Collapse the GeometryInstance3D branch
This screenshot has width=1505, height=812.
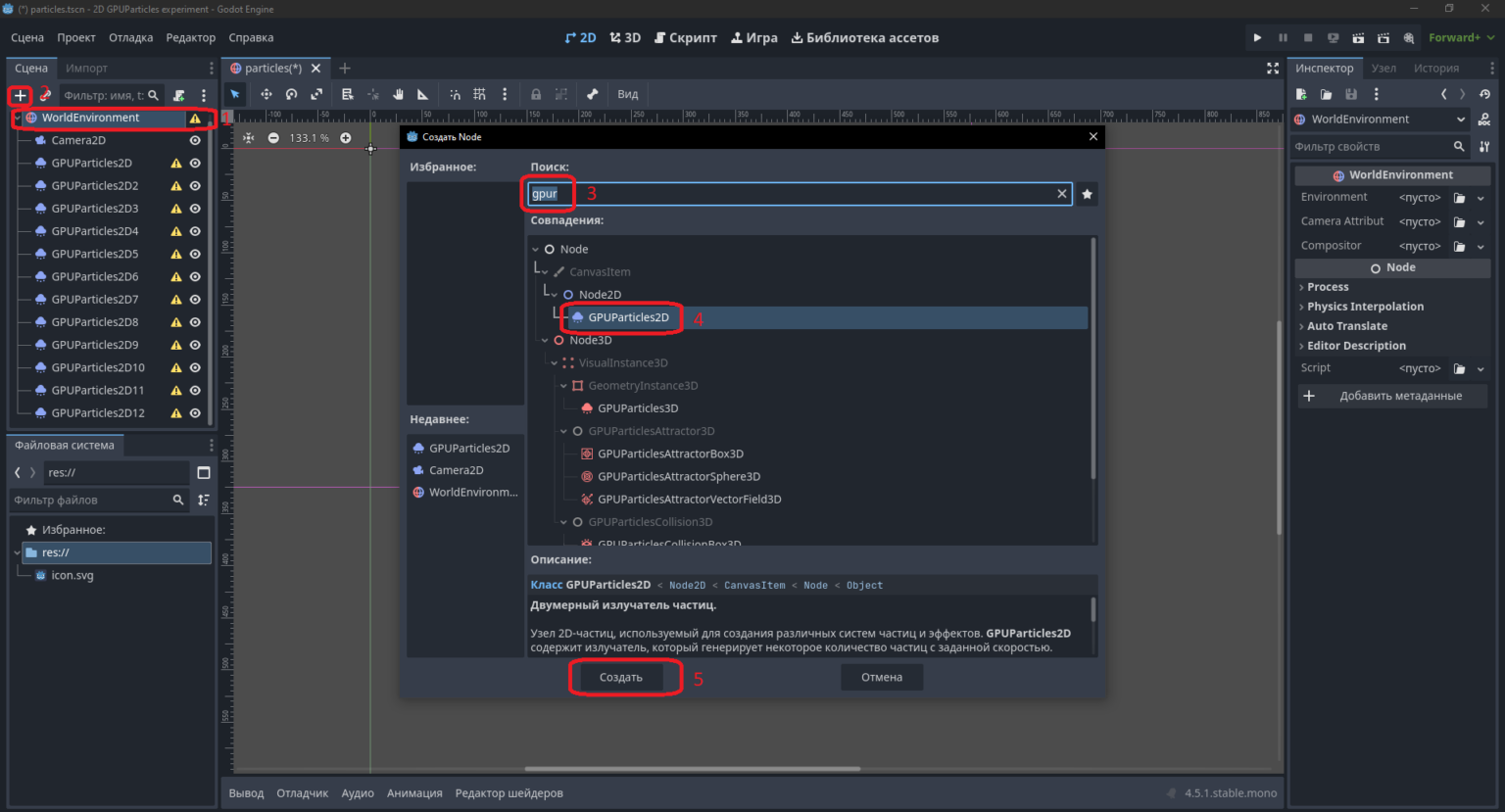(563, 386)
